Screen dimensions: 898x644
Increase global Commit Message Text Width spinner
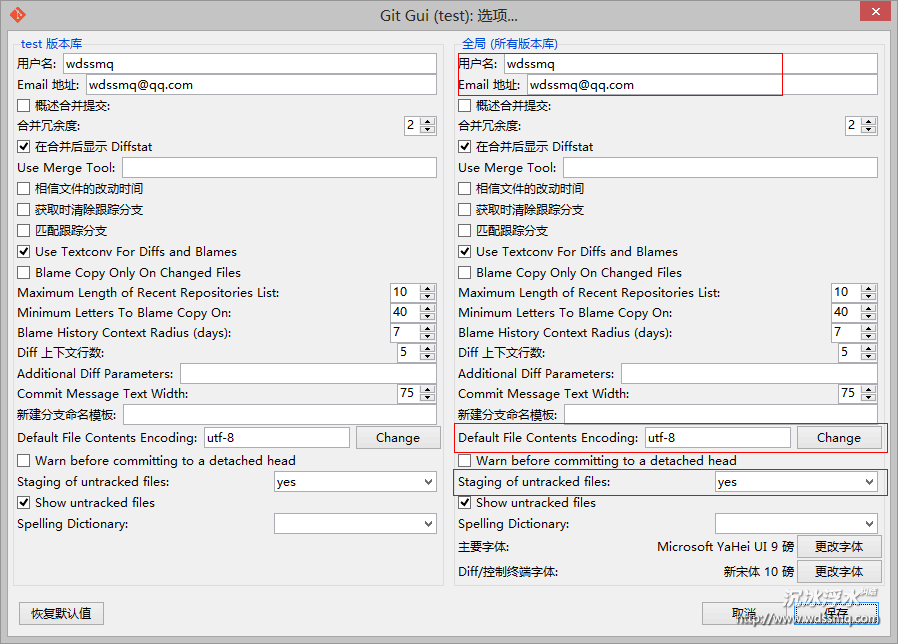869,389
